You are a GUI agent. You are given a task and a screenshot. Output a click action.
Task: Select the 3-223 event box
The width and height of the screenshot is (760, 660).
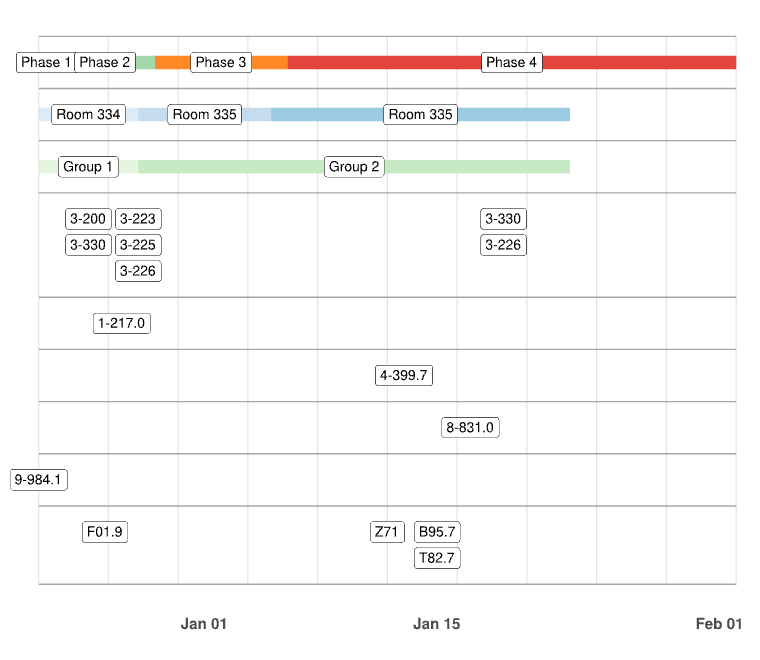coord(138,219)
